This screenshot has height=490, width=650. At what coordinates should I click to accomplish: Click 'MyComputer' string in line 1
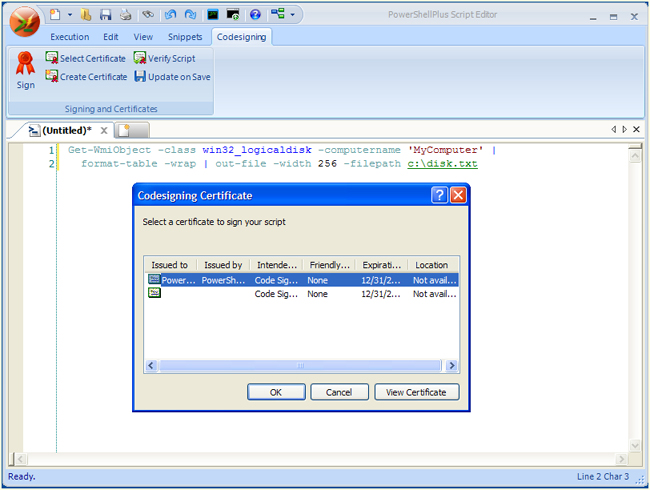pos(445,150)
